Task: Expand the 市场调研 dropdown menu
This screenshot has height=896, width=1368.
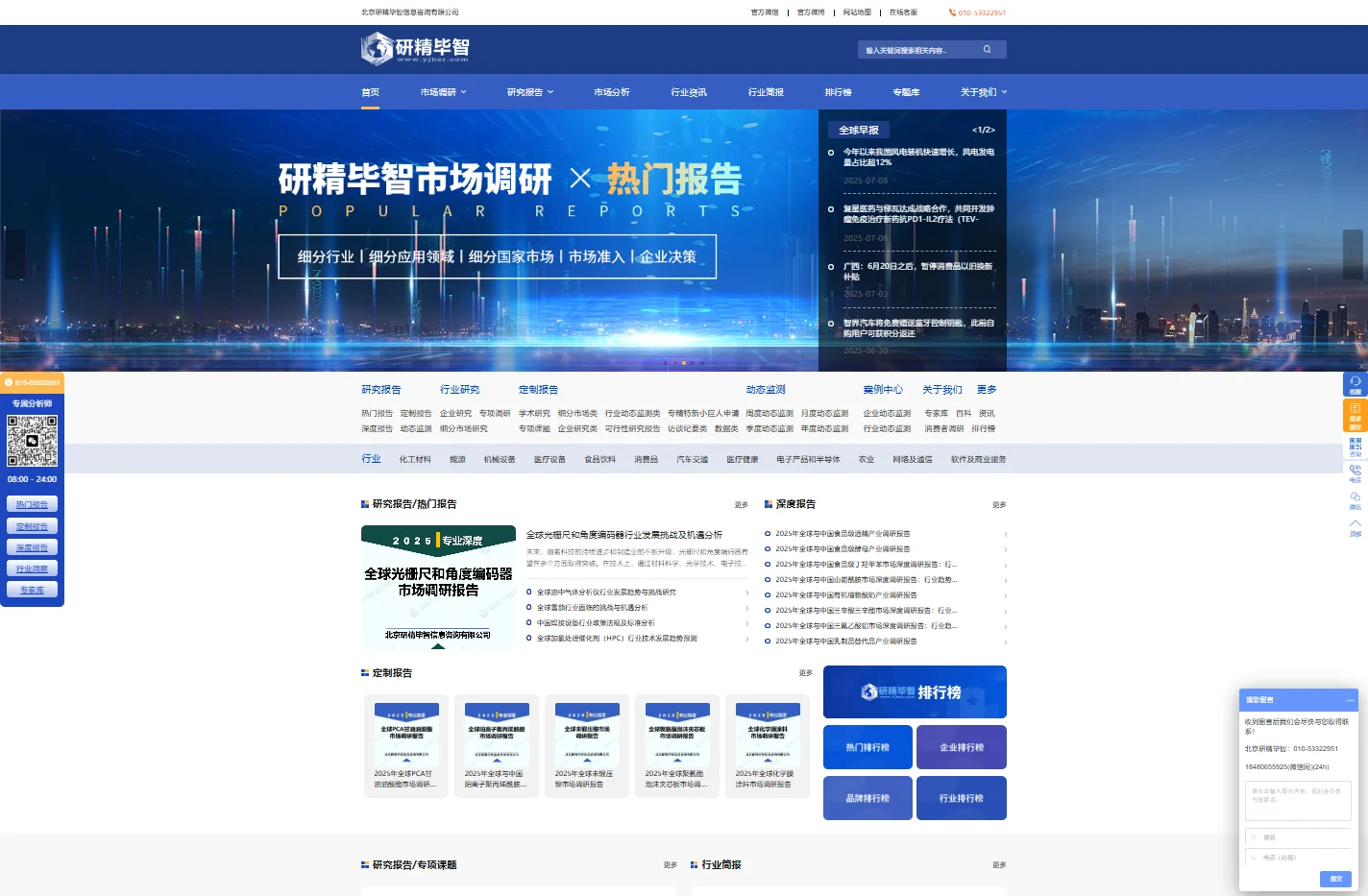Action: click(443, 92)
